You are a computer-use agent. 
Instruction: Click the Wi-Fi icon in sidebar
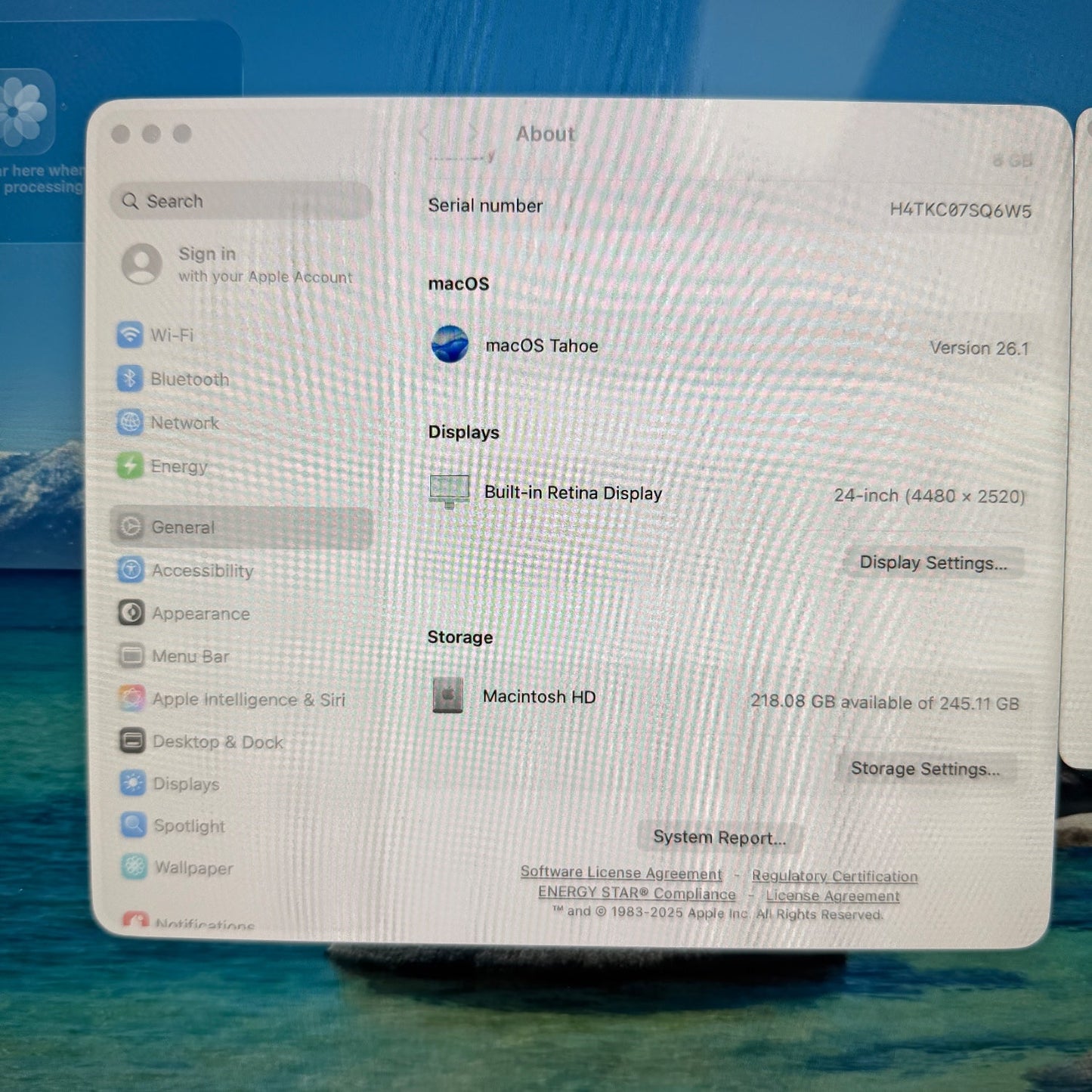(129, 334)
